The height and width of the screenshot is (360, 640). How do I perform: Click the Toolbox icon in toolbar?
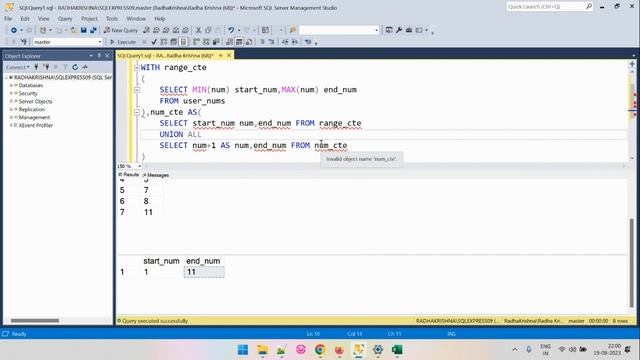409,30
